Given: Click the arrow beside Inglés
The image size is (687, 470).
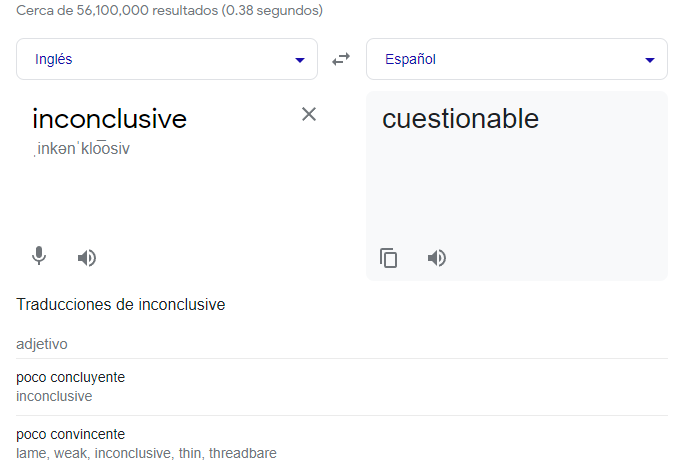Looking at the screenshot, I should pyautogui.click(x=299, y=60).
